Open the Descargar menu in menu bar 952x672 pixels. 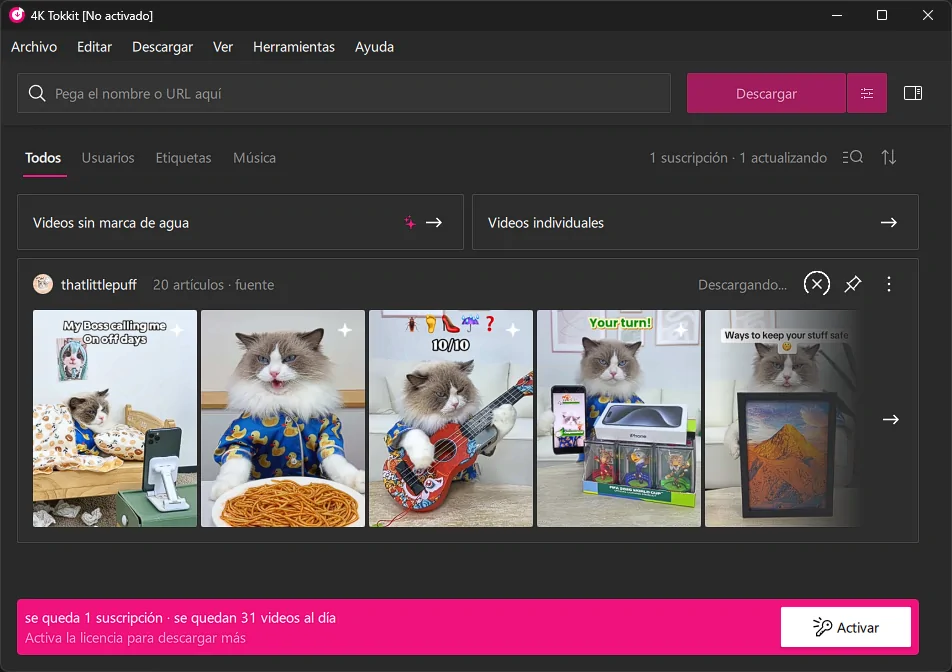(162, 47)
